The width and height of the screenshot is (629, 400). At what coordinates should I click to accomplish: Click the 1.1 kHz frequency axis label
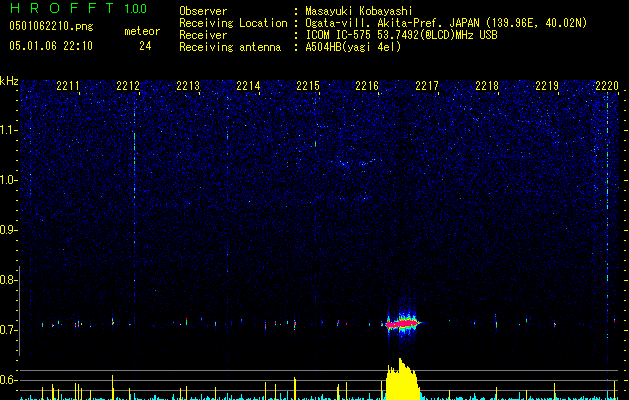8,130
